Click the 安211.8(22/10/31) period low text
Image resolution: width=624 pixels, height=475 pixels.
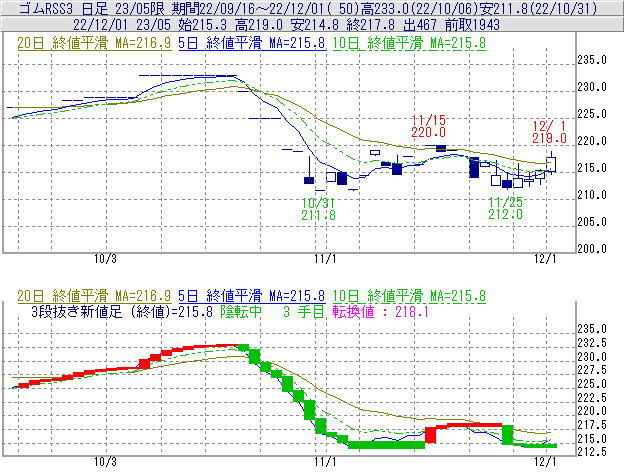(539, 8)
